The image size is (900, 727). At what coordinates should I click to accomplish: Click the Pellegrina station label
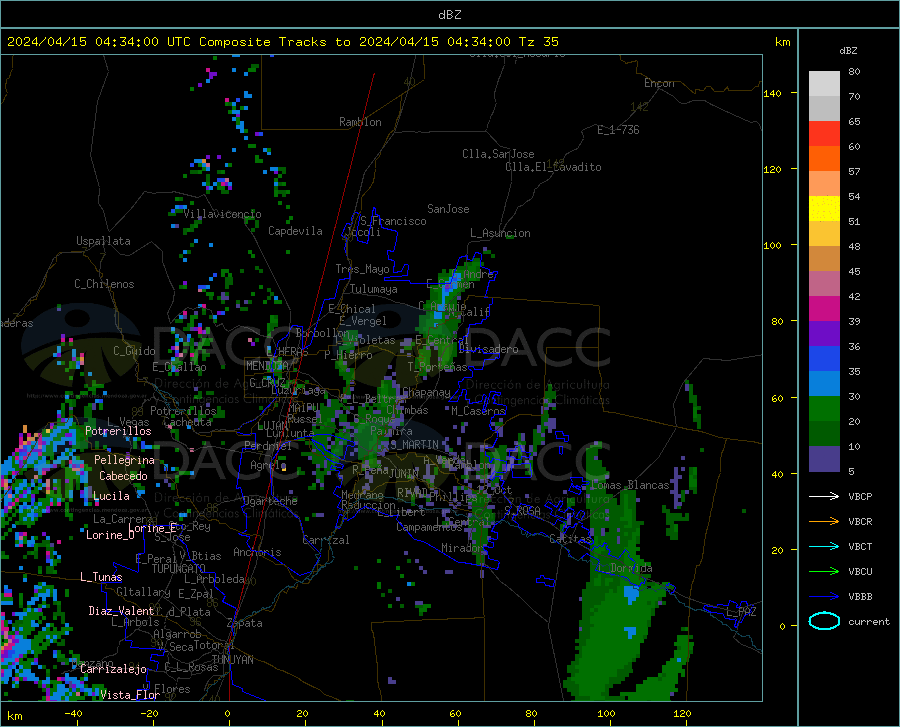[x=124, y=460]
